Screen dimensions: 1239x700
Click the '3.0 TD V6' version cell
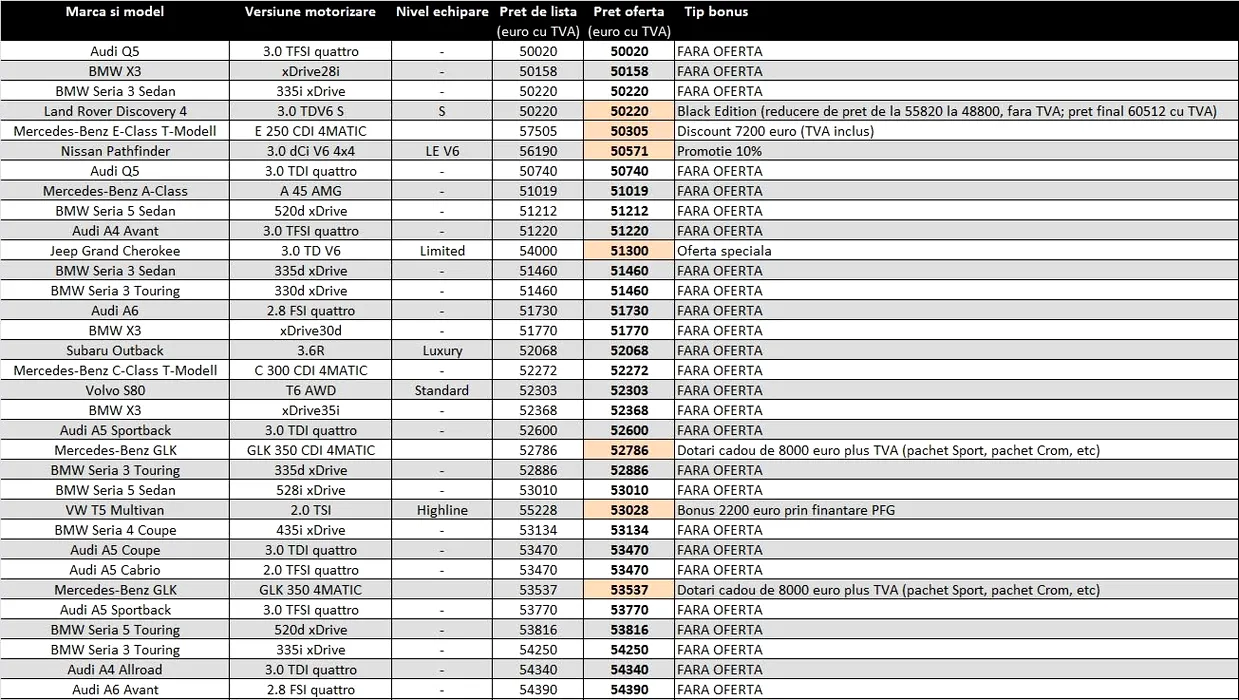pyautogui.click(x=311, y=251)
